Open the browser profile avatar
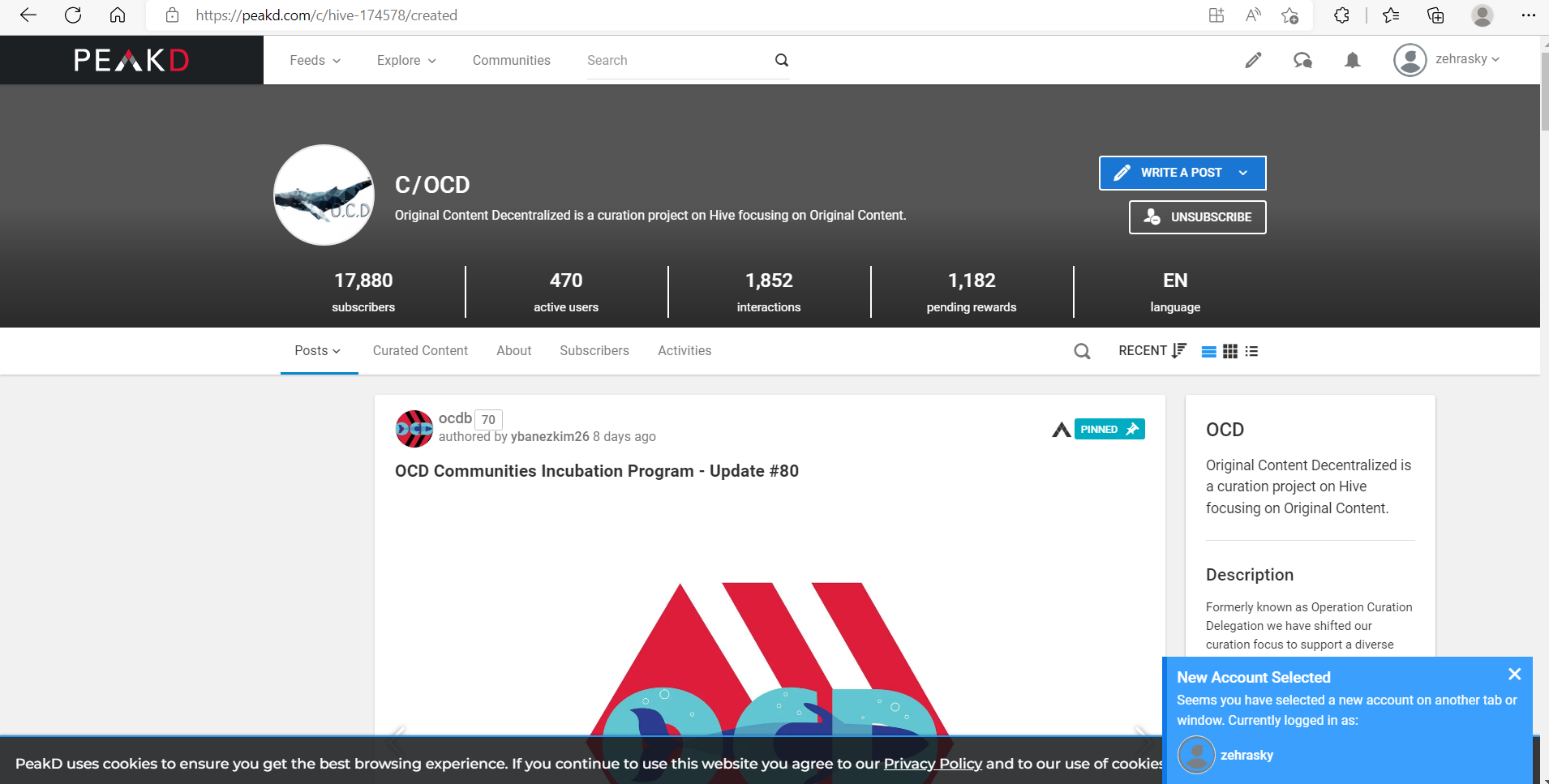 coord(1482,15)
